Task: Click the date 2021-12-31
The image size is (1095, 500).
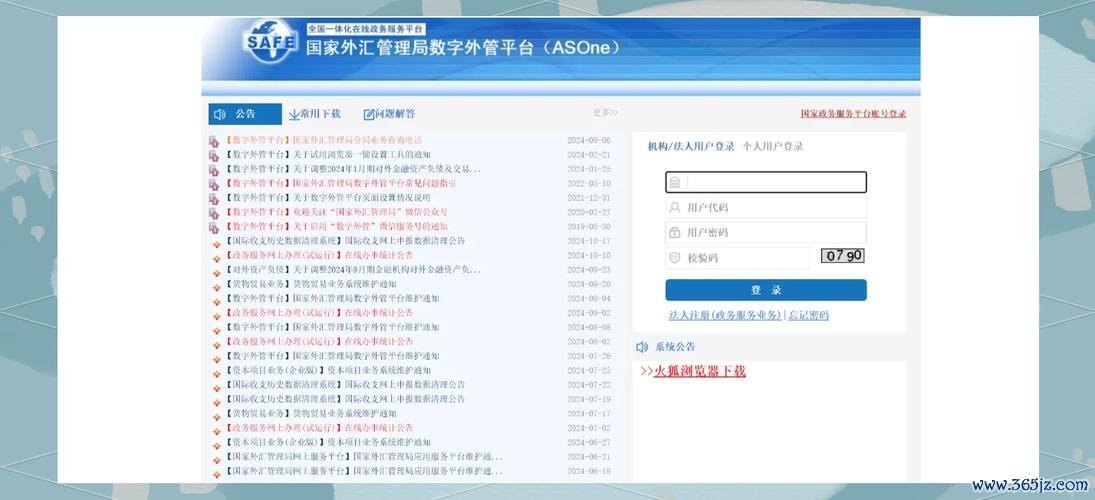Action: [589, 198]
